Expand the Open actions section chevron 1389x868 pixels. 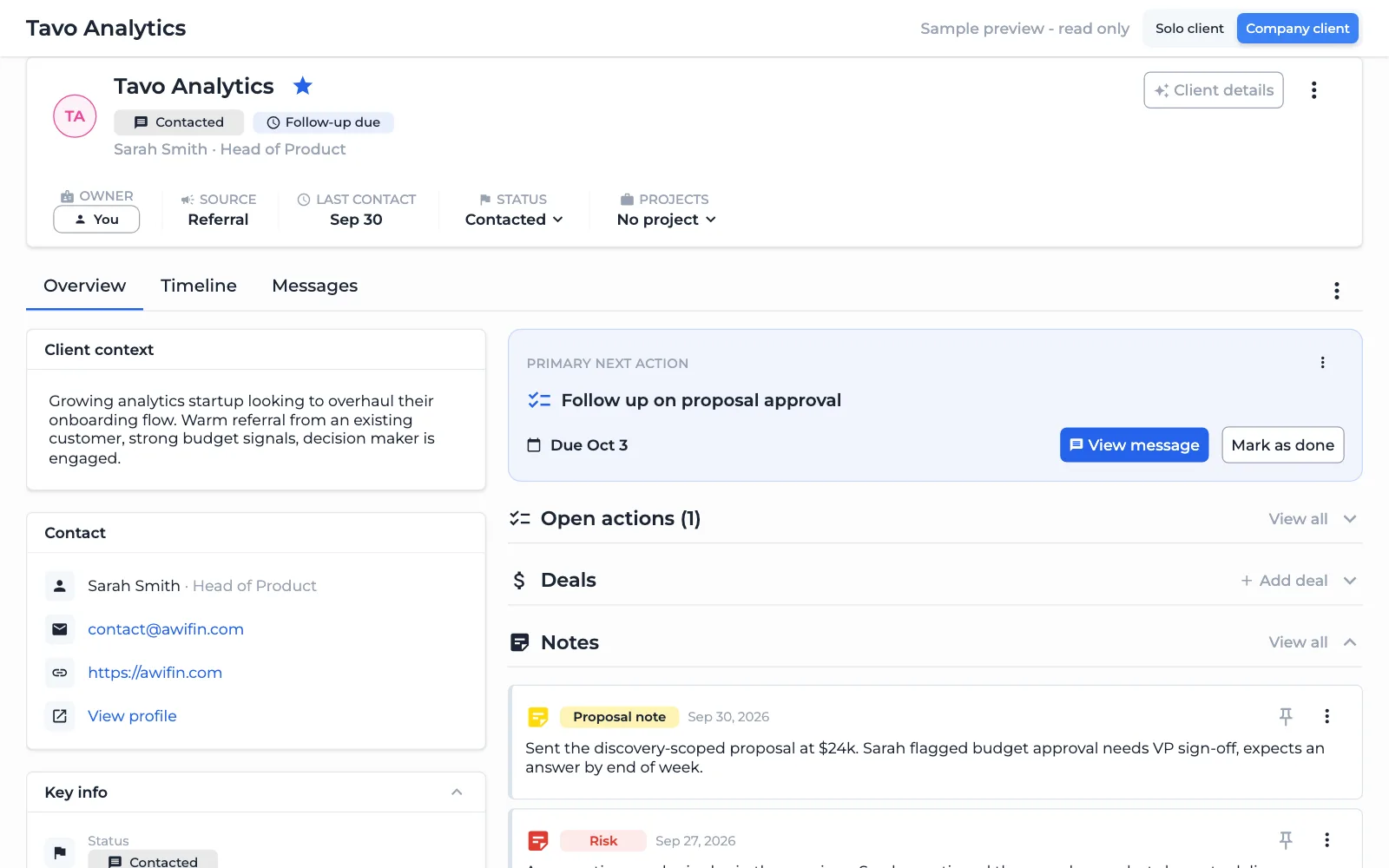tap(1350, 519)
